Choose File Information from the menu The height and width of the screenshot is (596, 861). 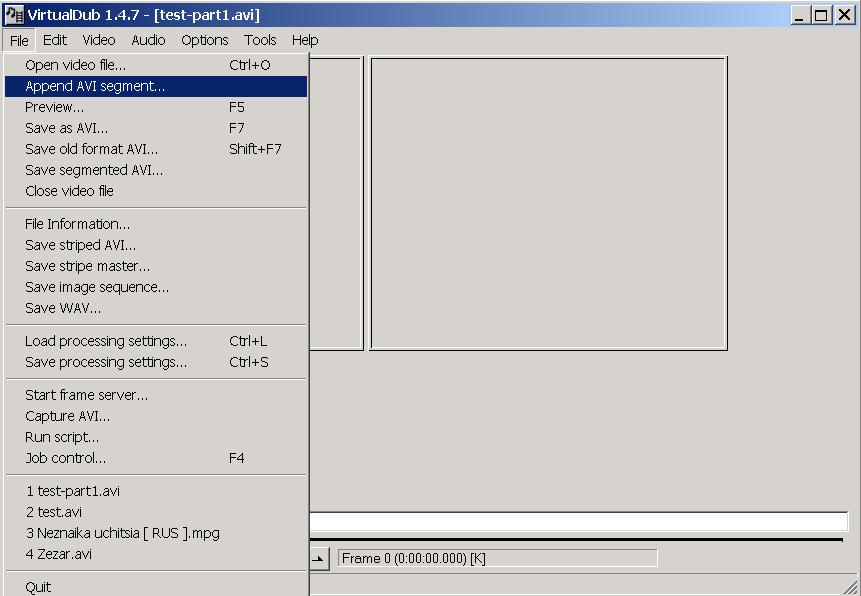point(77,224)
